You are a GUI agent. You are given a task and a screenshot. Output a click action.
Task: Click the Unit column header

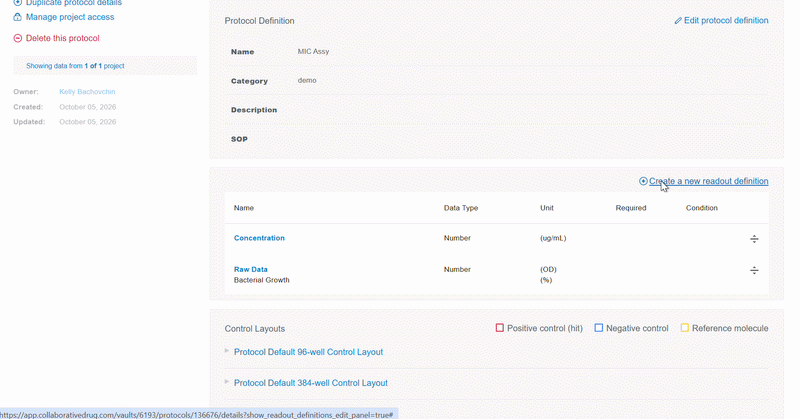point(547,208)
